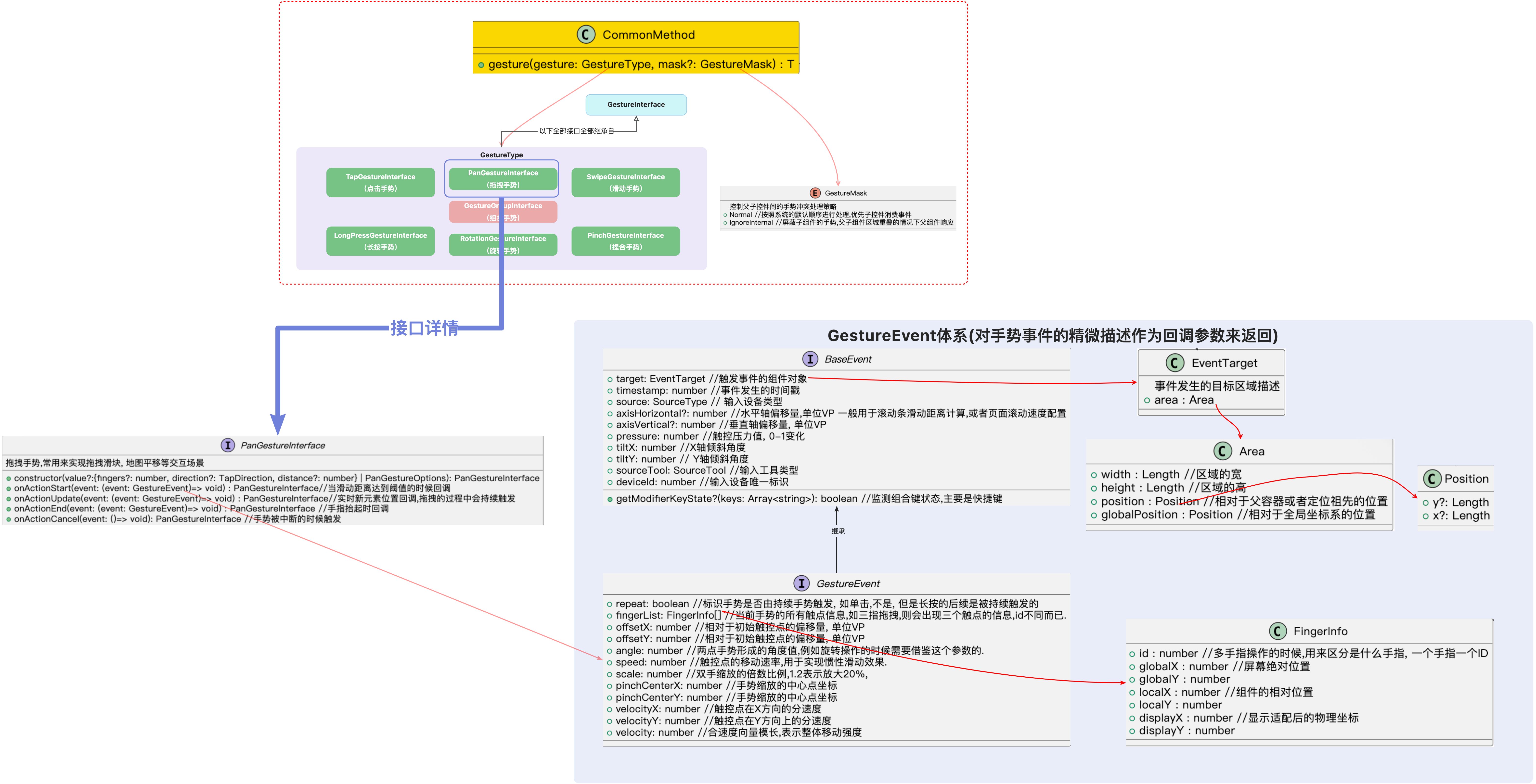Click the Position class C icon
1536x784 pixels.
(x=1432, y=479)
